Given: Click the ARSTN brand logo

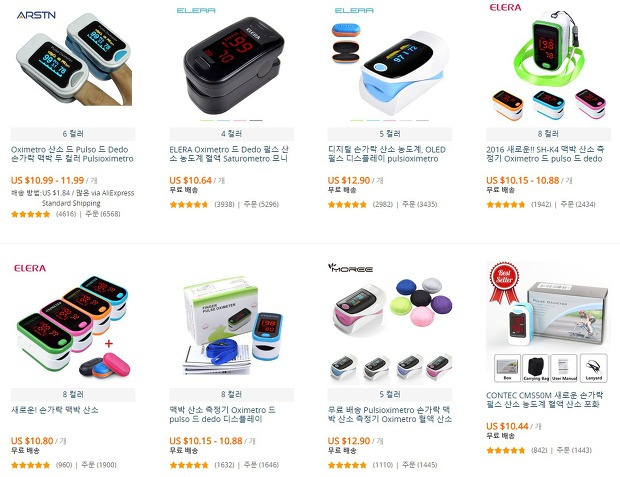Looking at the screenshot, I should (36, 15).
